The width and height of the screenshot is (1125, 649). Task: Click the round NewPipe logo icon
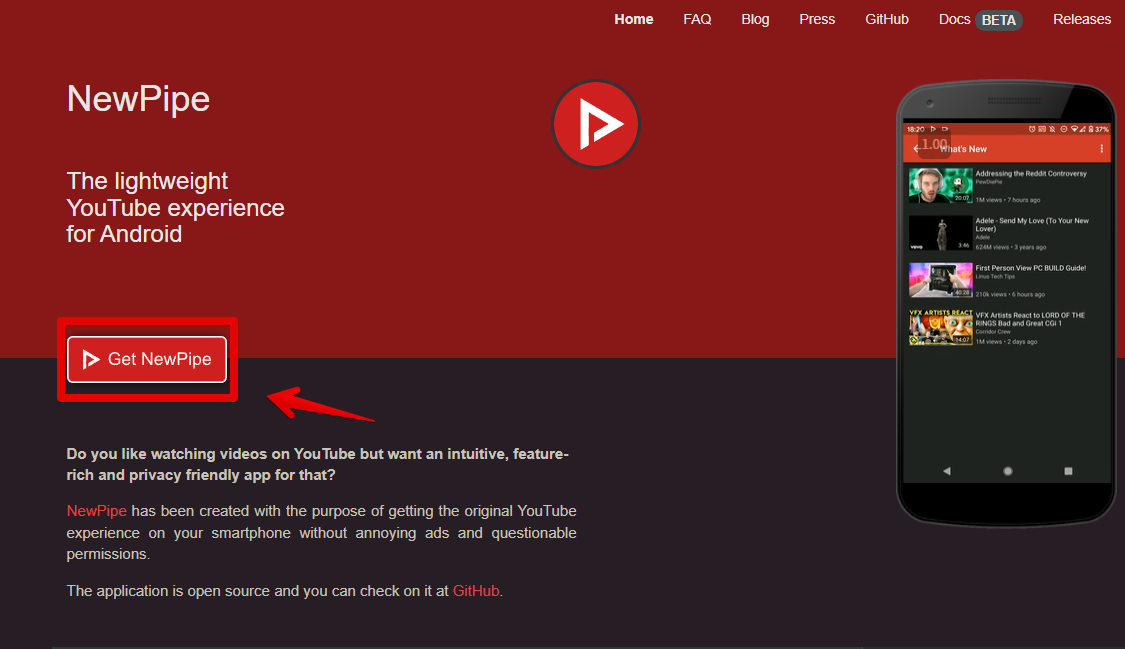(596, 123)
